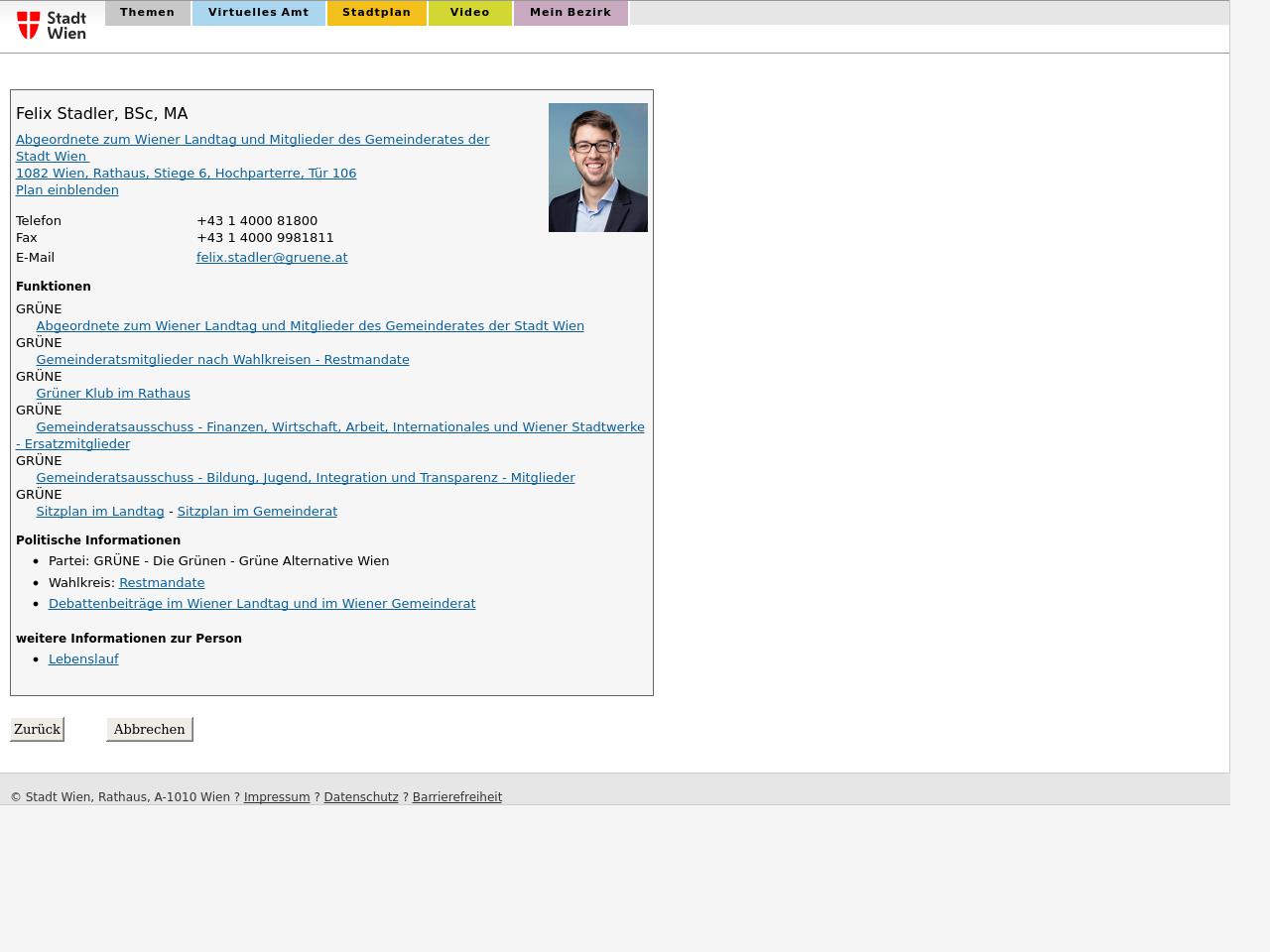Select the name Felix Stadler, BSc, MA
The image size is (1270, 952).
pos(101,113)
